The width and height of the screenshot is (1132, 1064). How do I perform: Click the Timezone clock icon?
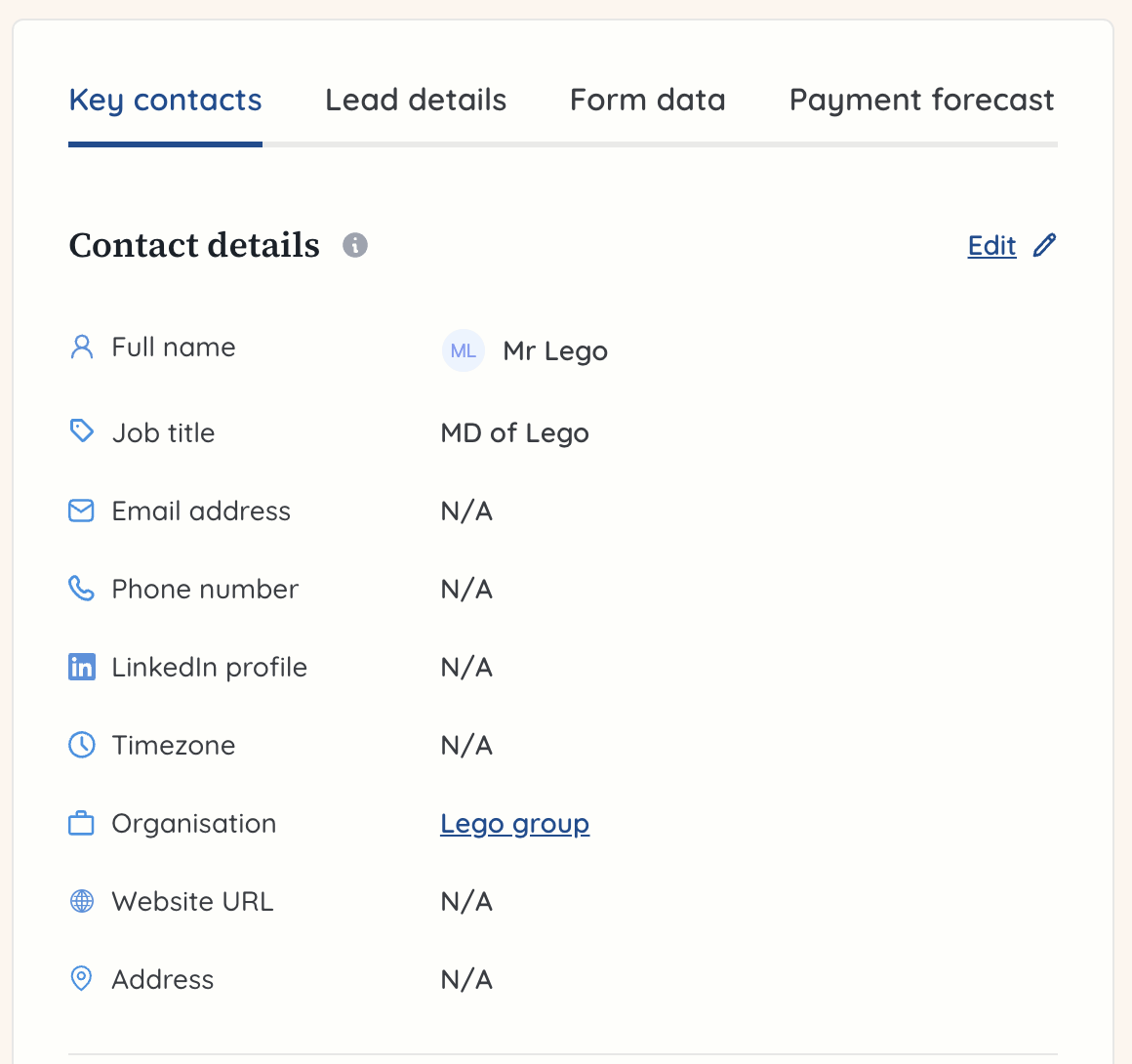[81, 745]
